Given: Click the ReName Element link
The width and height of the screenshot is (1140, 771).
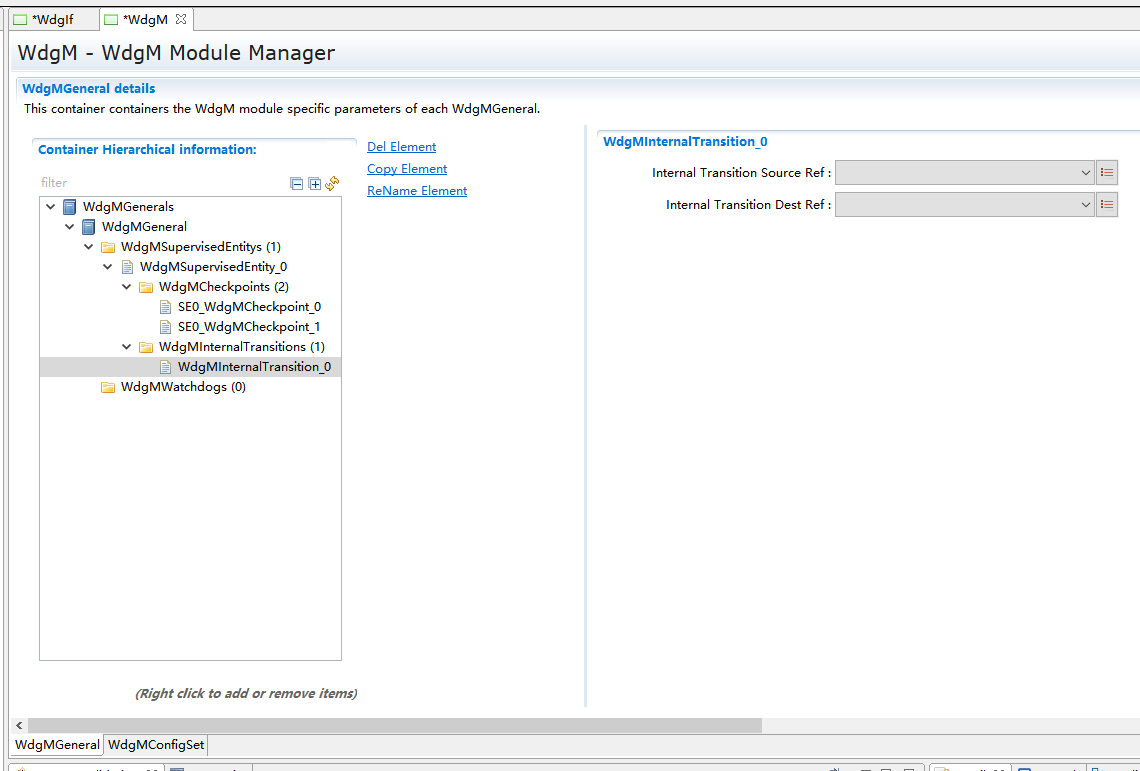Looking at the screenshot, I should [x=417, y=190].
